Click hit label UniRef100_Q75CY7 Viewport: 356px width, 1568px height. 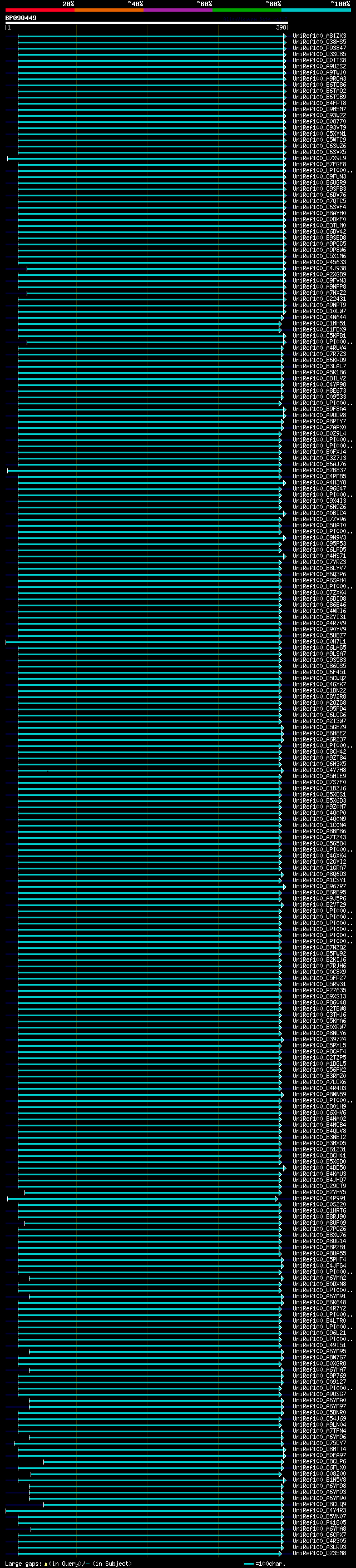(319, 1443)
